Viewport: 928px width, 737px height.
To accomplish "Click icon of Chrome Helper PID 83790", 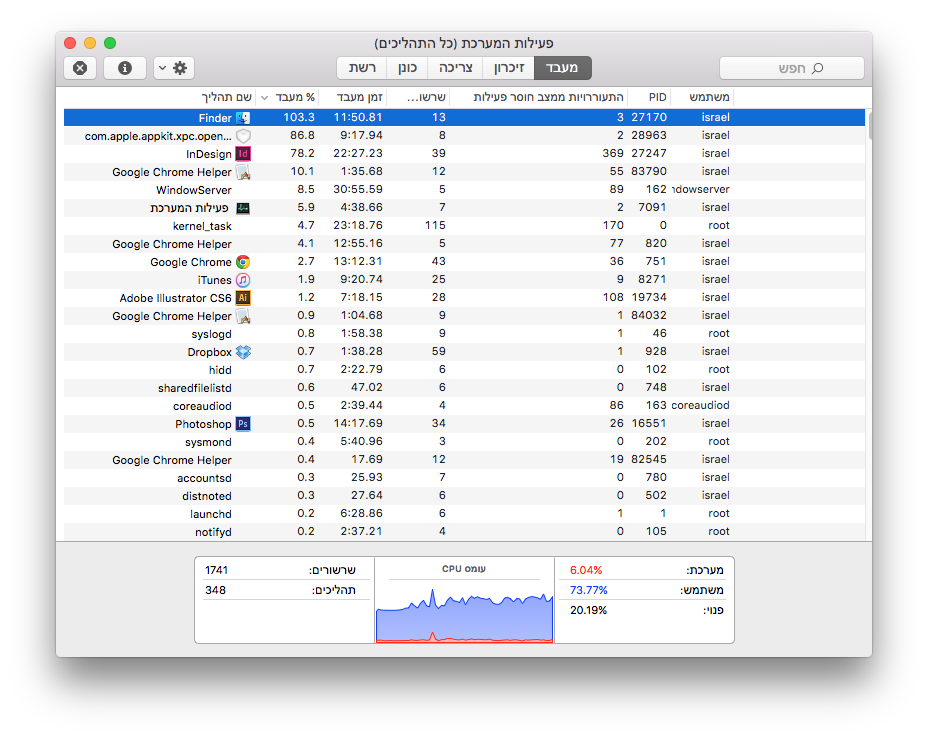I will [243, 172].
